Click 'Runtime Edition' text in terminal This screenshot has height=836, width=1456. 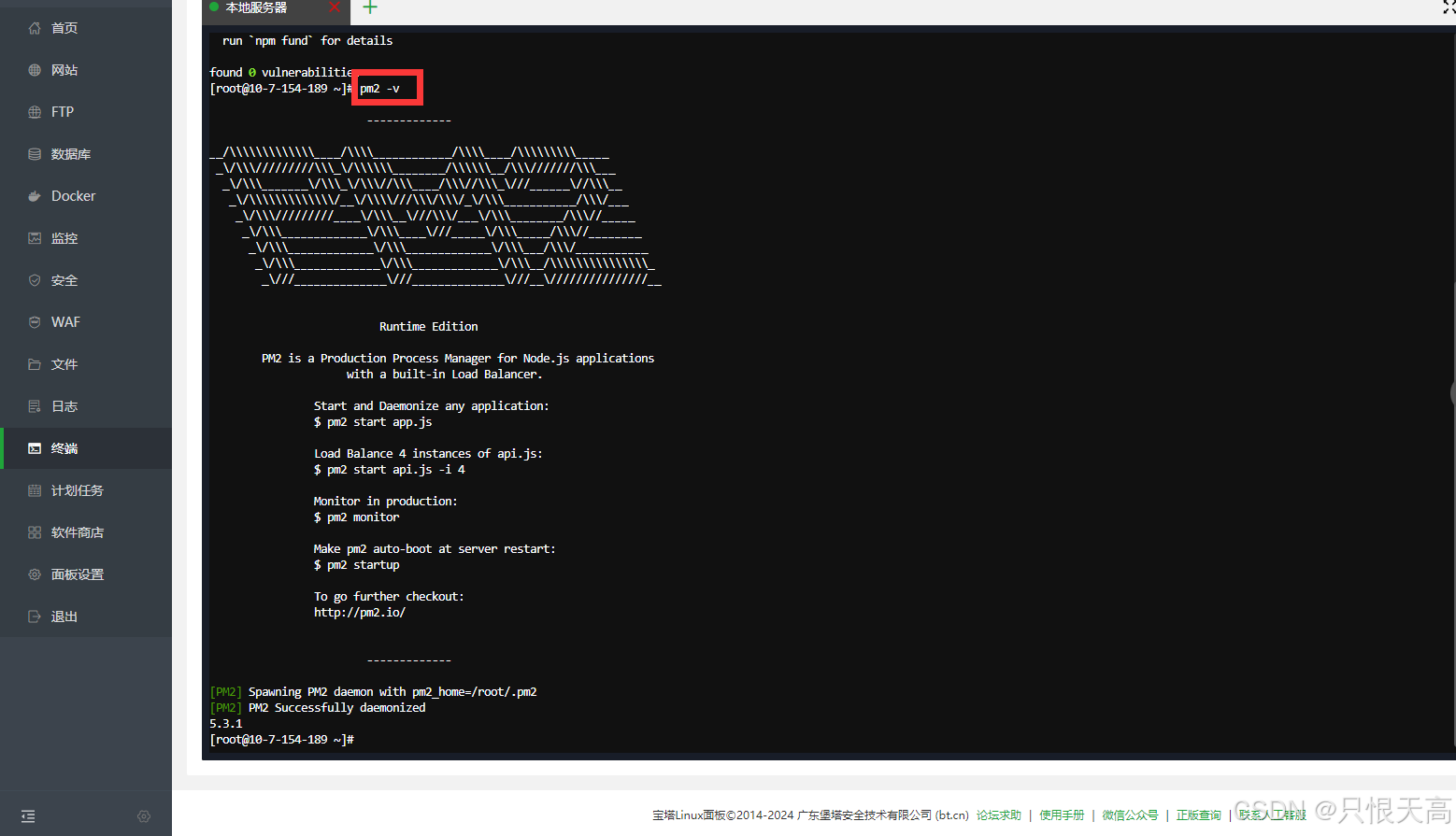pos(429,327)
